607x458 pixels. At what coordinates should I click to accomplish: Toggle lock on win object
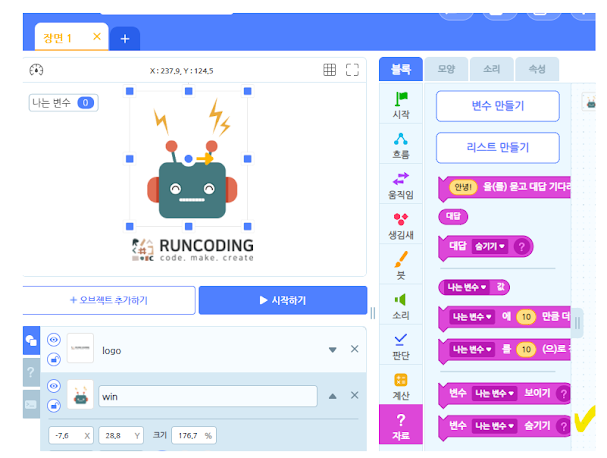click(x=54, y=406)
